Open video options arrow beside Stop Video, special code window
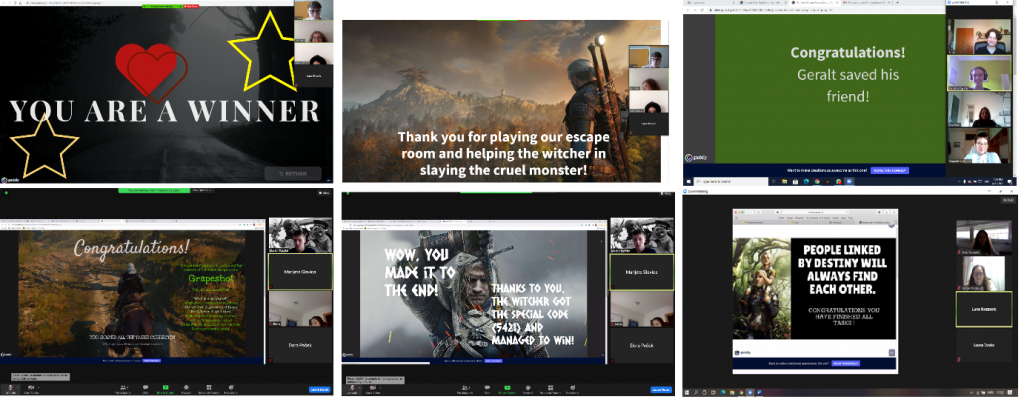The width and height of the screenshot is (1024, 405). point(382,387)
